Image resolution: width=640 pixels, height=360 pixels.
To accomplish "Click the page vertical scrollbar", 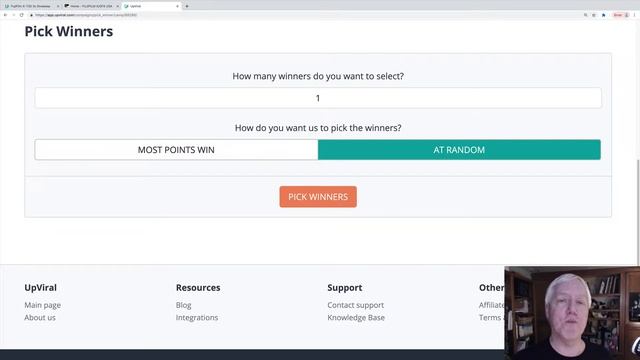I will click(x=638, y=212).
